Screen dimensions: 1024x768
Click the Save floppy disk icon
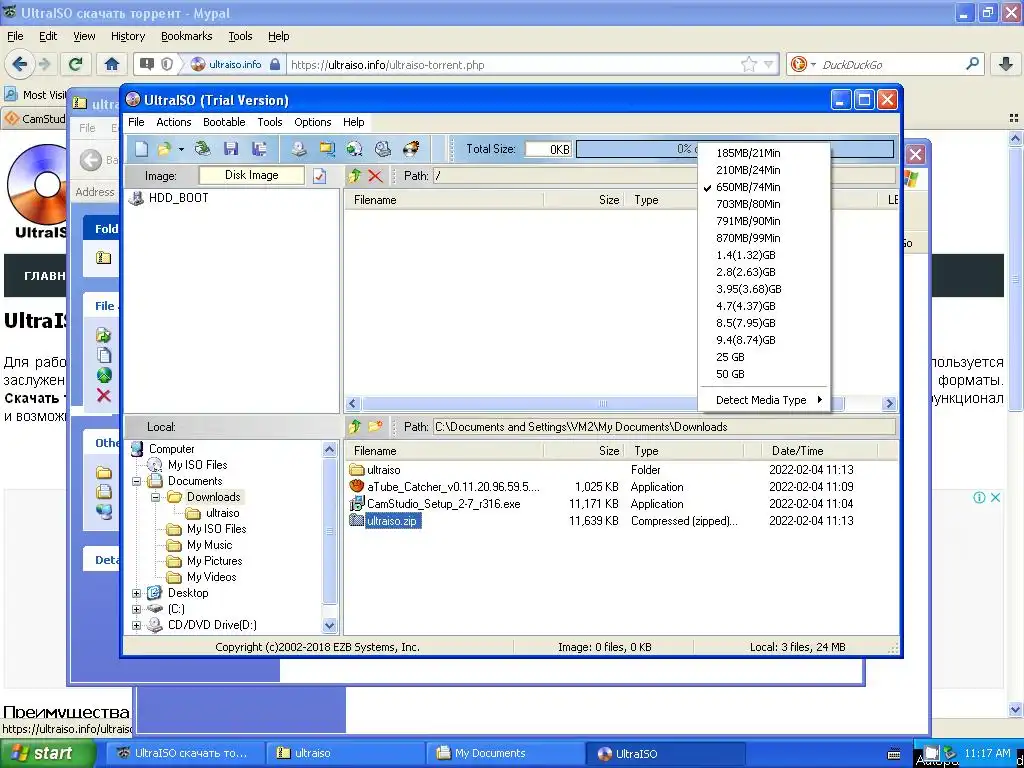pos(231,149)
